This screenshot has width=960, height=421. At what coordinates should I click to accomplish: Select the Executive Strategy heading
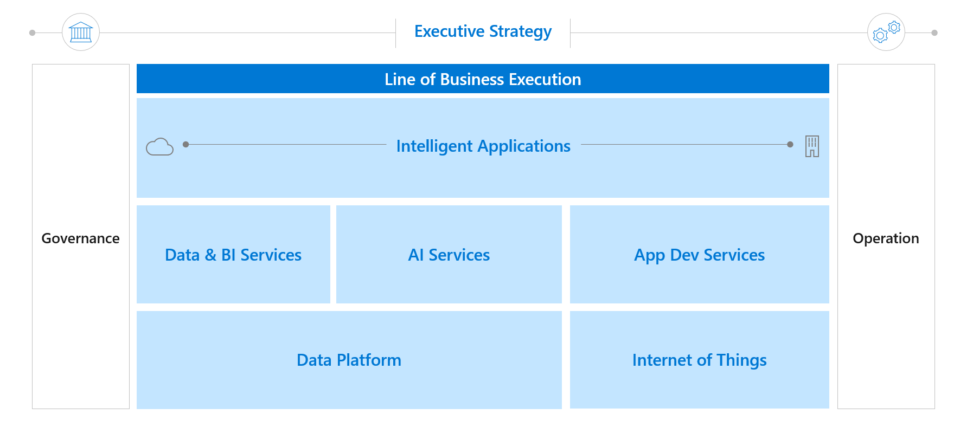pos(483,32)
